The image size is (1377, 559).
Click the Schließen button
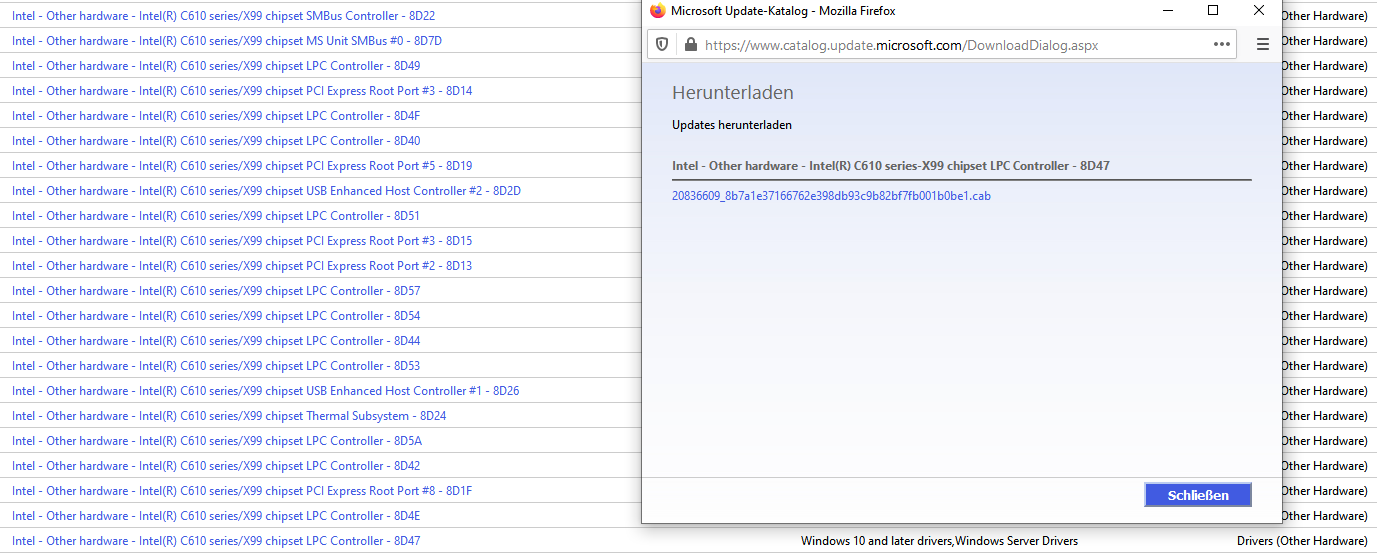point(1198,495)
